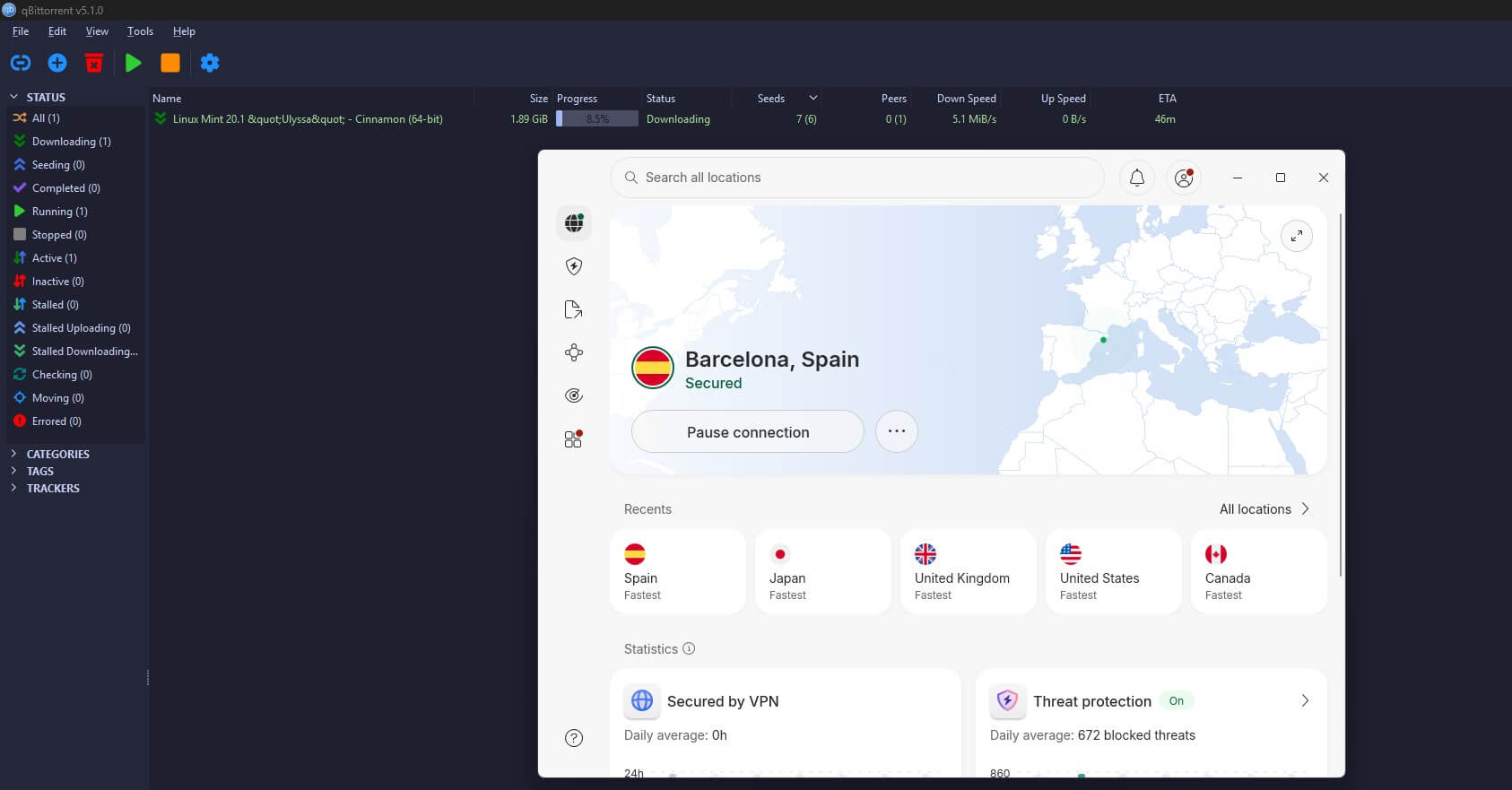Open the VPN globe map sidebar icon

[574, 222]
